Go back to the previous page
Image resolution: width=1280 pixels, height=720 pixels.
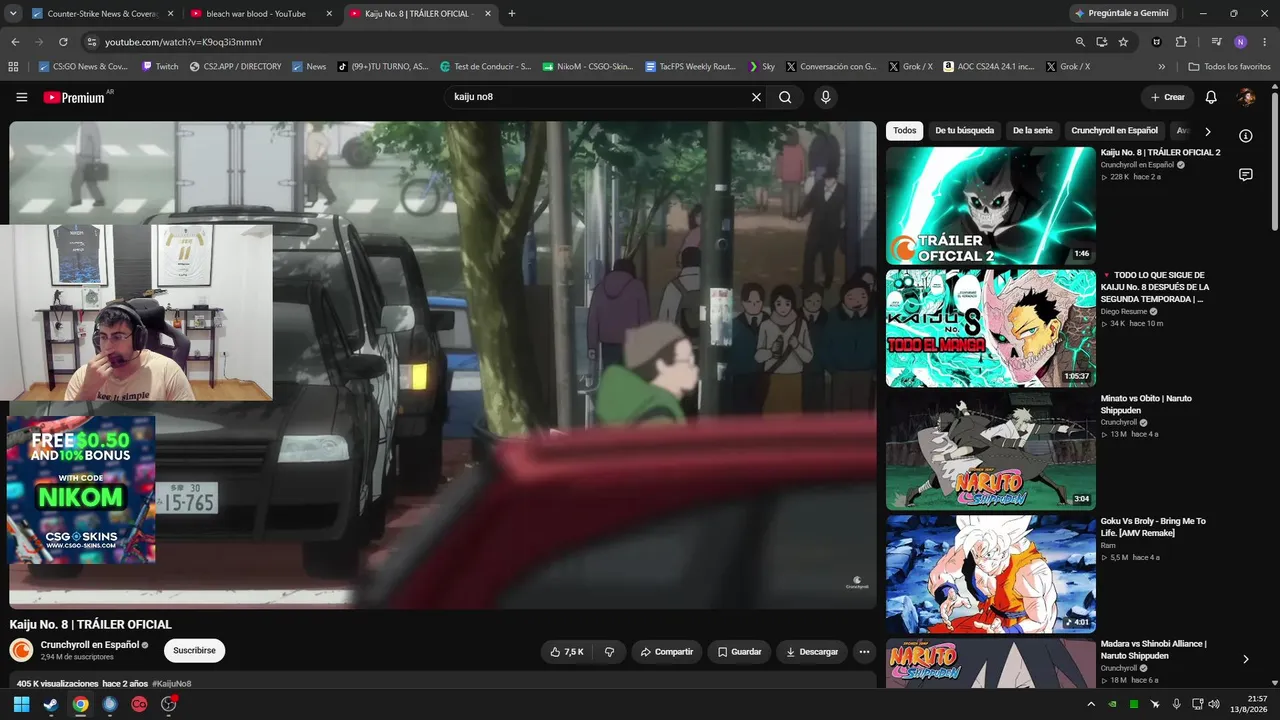15,42
